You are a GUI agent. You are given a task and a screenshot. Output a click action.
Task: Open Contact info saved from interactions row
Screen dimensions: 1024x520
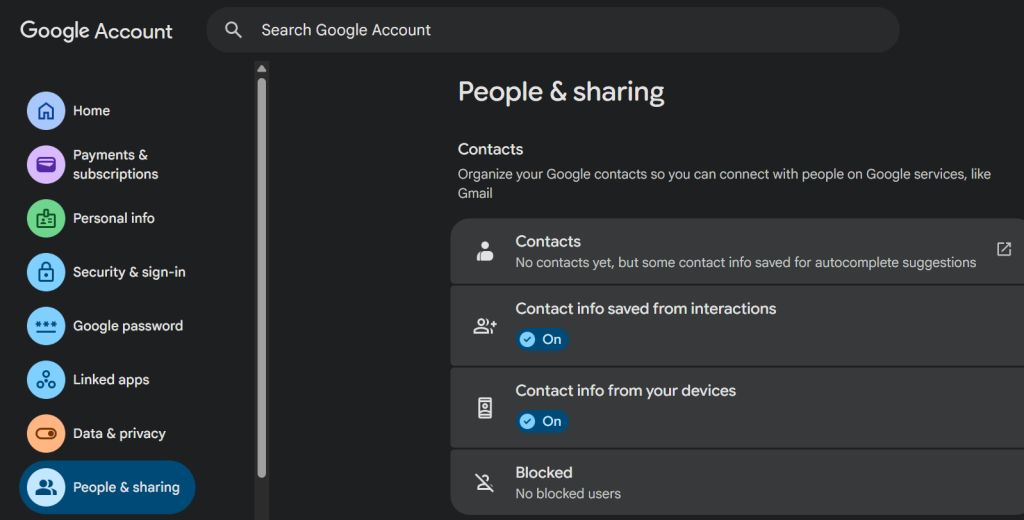click(737, 325)
